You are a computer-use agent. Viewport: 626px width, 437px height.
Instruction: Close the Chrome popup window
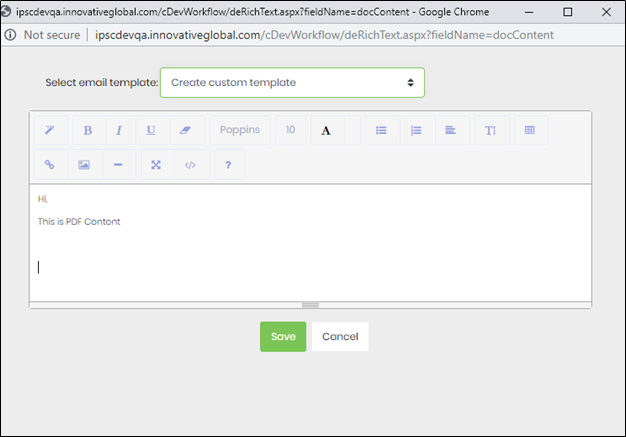606,12
